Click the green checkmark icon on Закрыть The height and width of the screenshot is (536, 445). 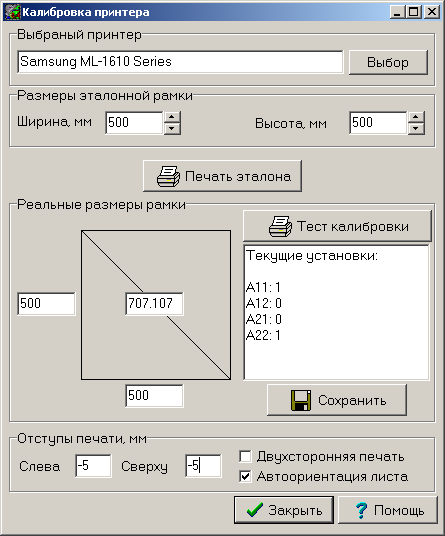pos(255,510)
